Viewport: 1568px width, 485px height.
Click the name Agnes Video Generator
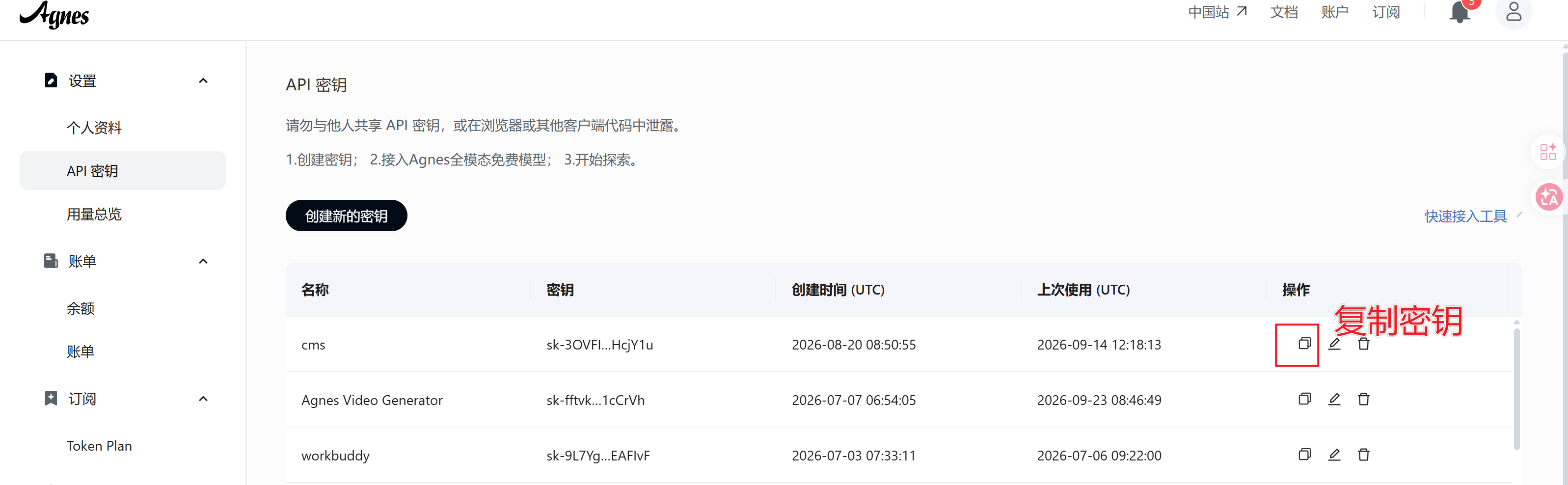point(372,401)
